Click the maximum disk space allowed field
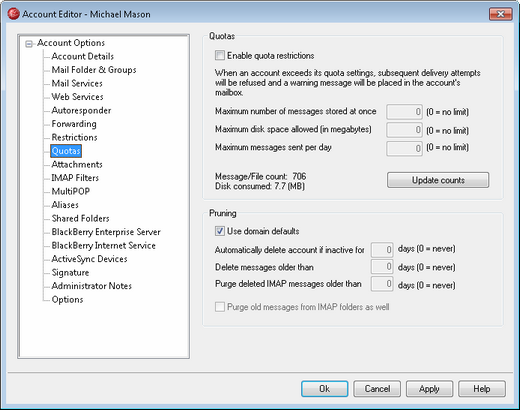Image resolution: width=520 pixels, height=410 pixels. 404,130
